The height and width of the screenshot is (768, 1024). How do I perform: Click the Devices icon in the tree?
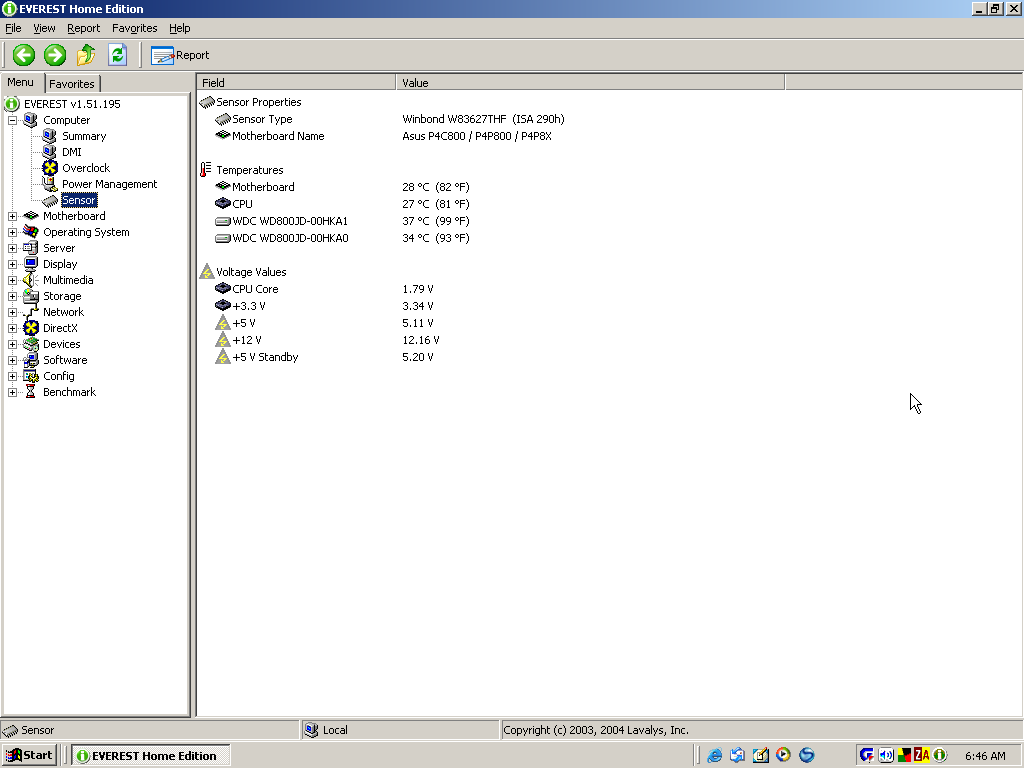coord(31,344)
